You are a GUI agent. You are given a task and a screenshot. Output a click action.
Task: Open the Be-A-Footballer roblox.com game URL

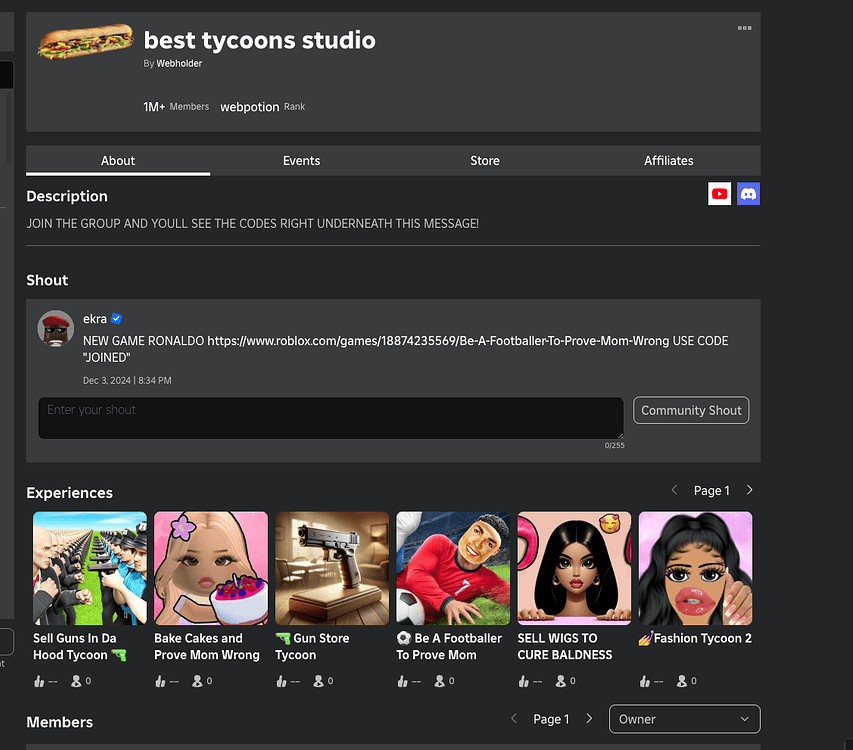point(438,341)
